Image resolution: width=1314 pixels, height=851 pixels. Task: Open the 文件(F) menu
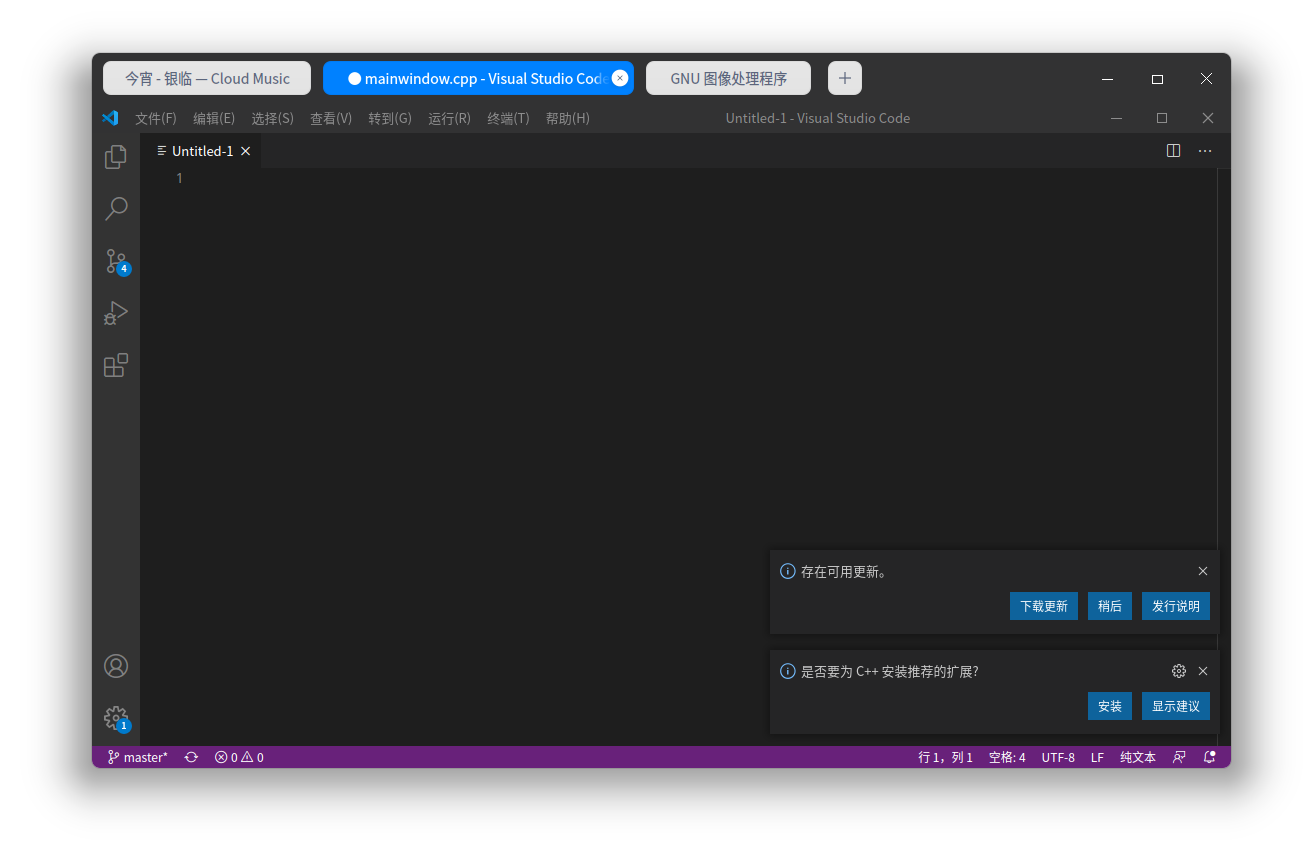tap(156, 118)
